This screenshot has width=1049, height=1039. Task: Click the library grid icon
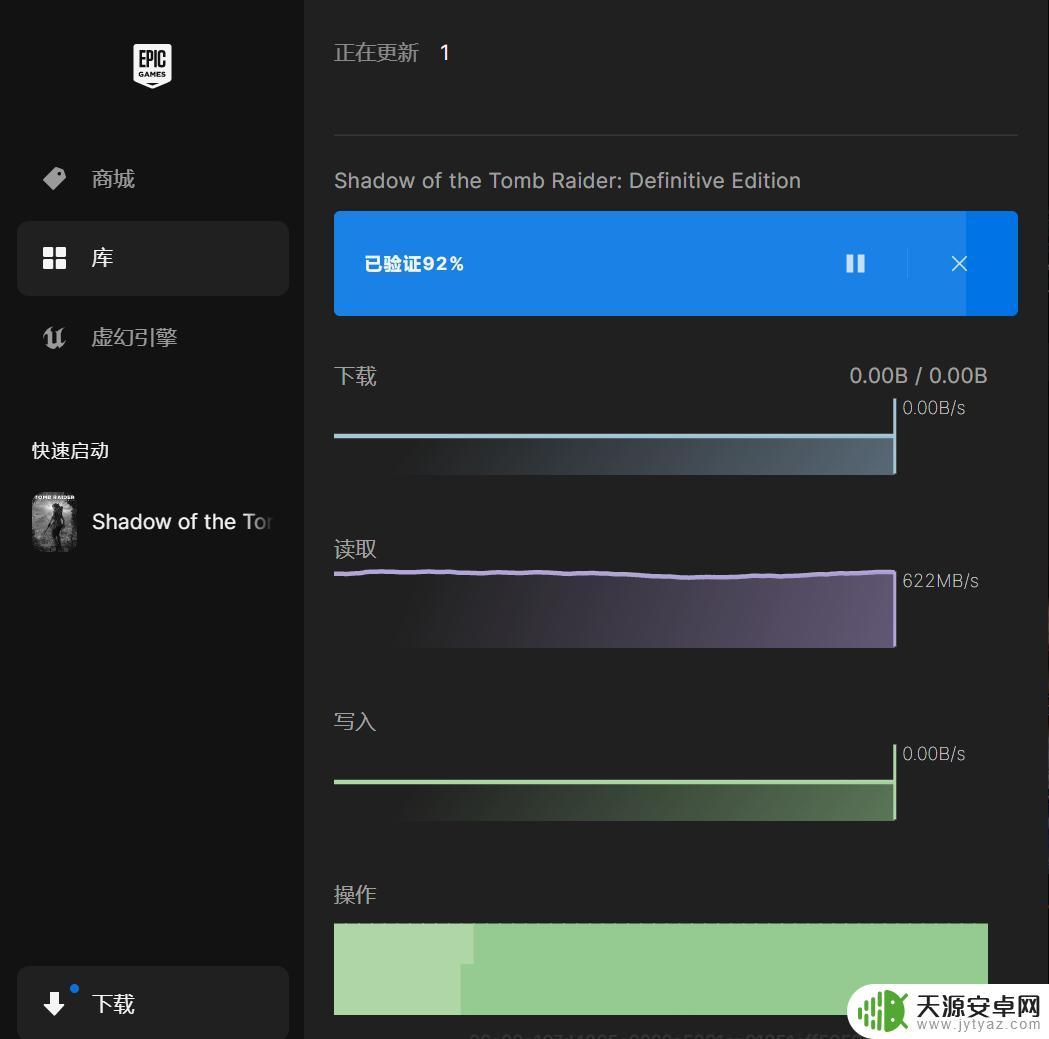point(54,258)
